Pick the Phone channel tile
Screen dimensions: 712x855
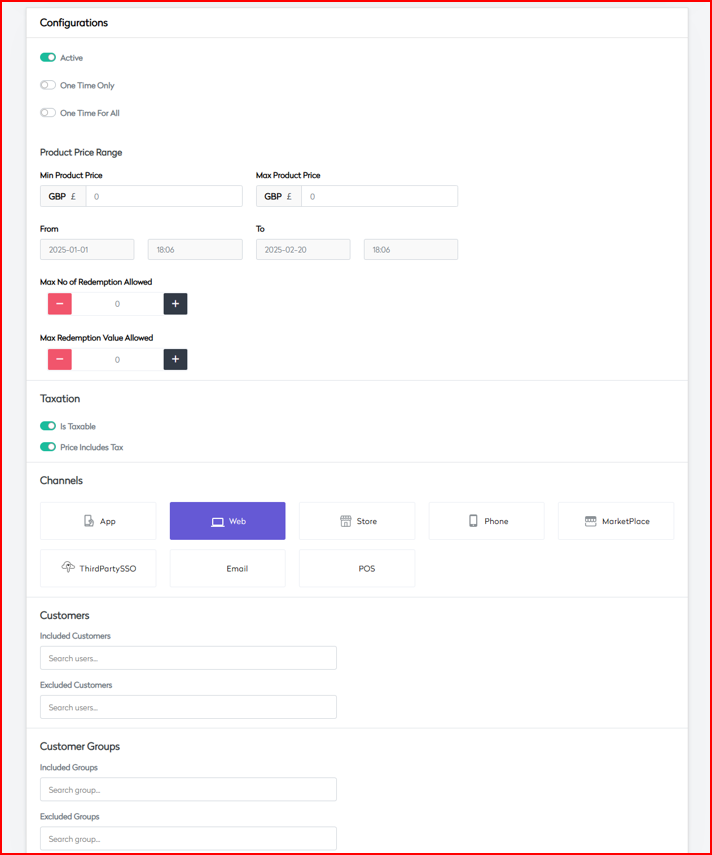[486, 521]
